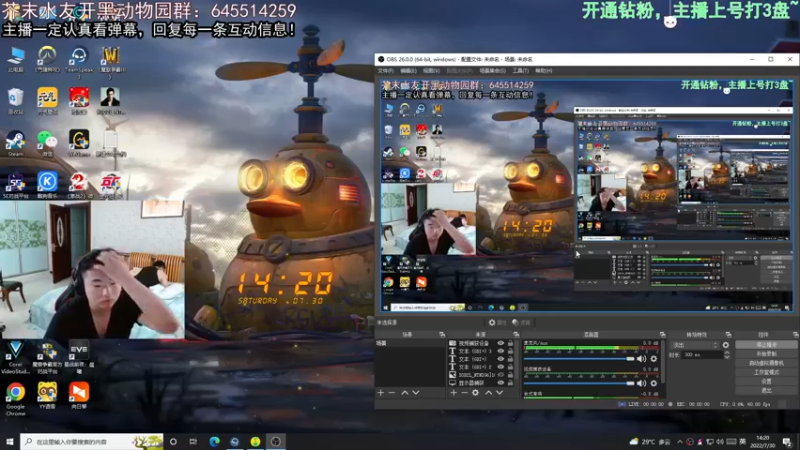Click the Stop Streaming button
This screenshot has width=800, height=450.
coord(766,345)
